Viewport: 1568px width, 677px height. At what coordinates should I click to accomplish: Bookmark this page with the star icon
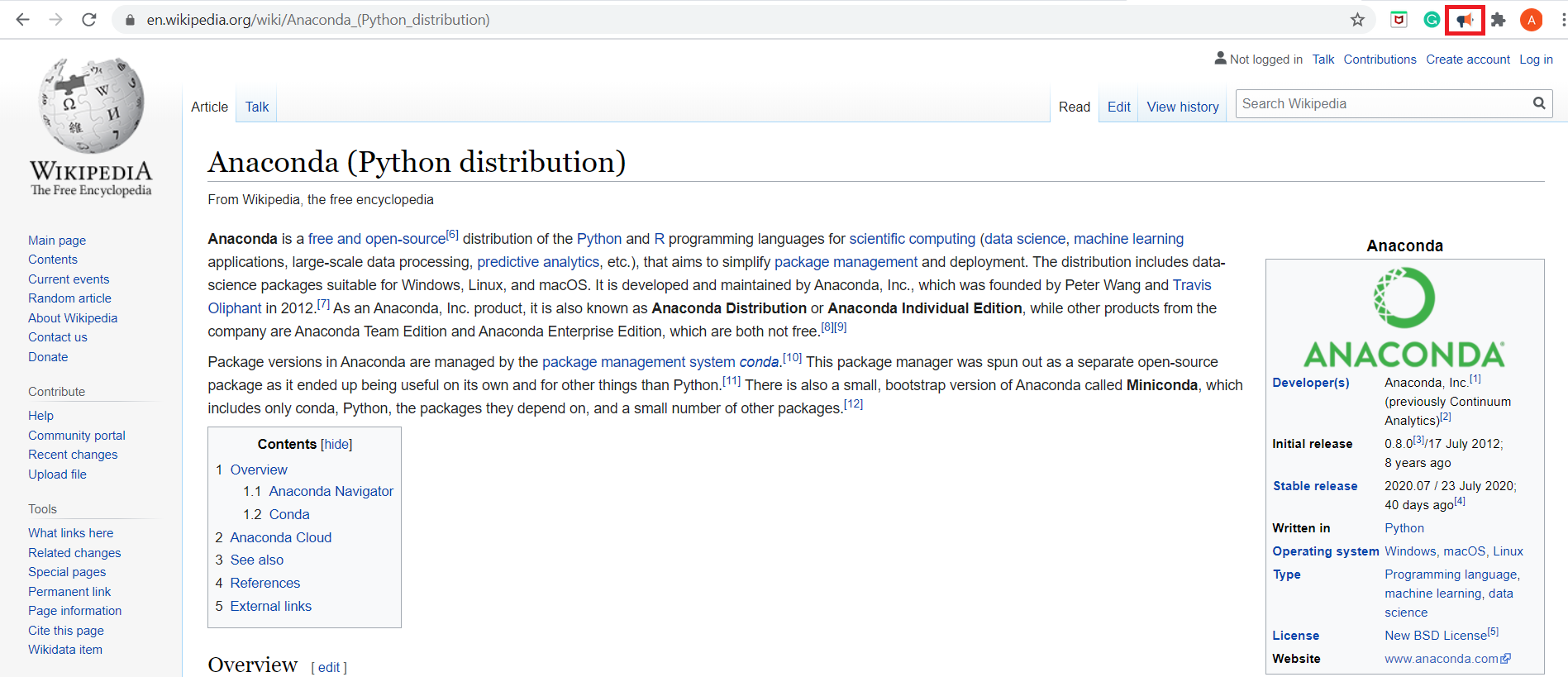(x=1357, y=20)
